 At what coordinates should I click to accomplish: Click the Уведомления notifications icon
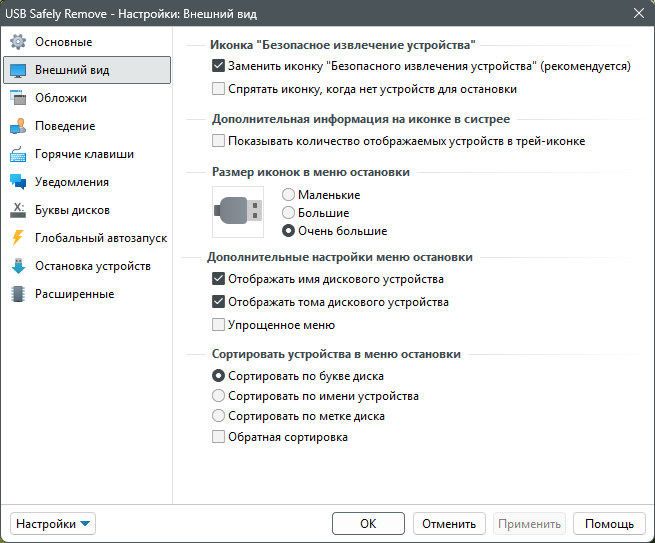[x=17, y=182]
